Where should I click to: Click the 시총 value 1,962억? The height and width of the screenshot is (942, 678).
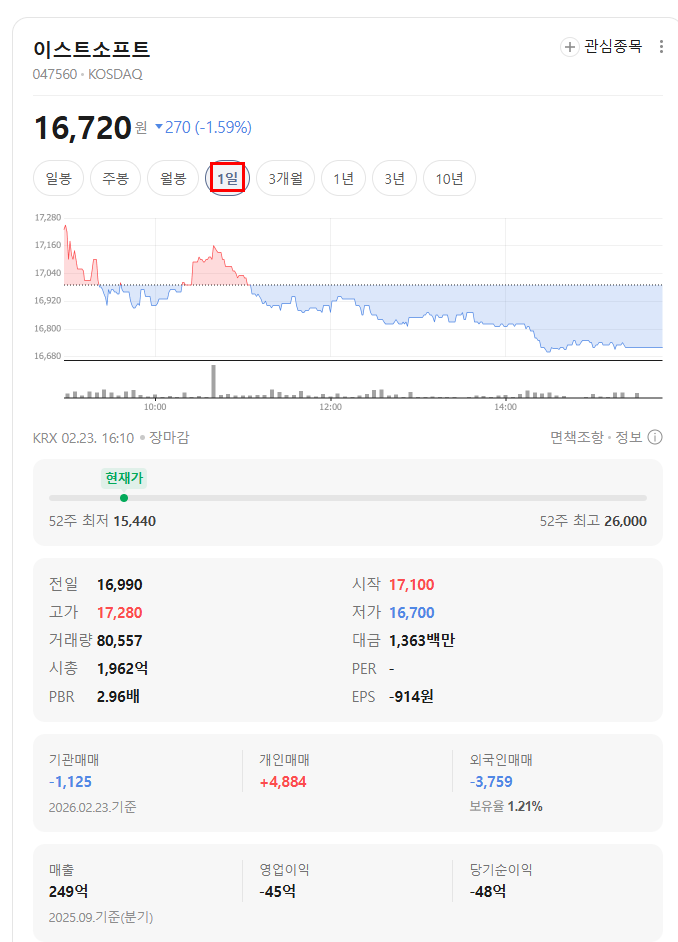point(123,669)
